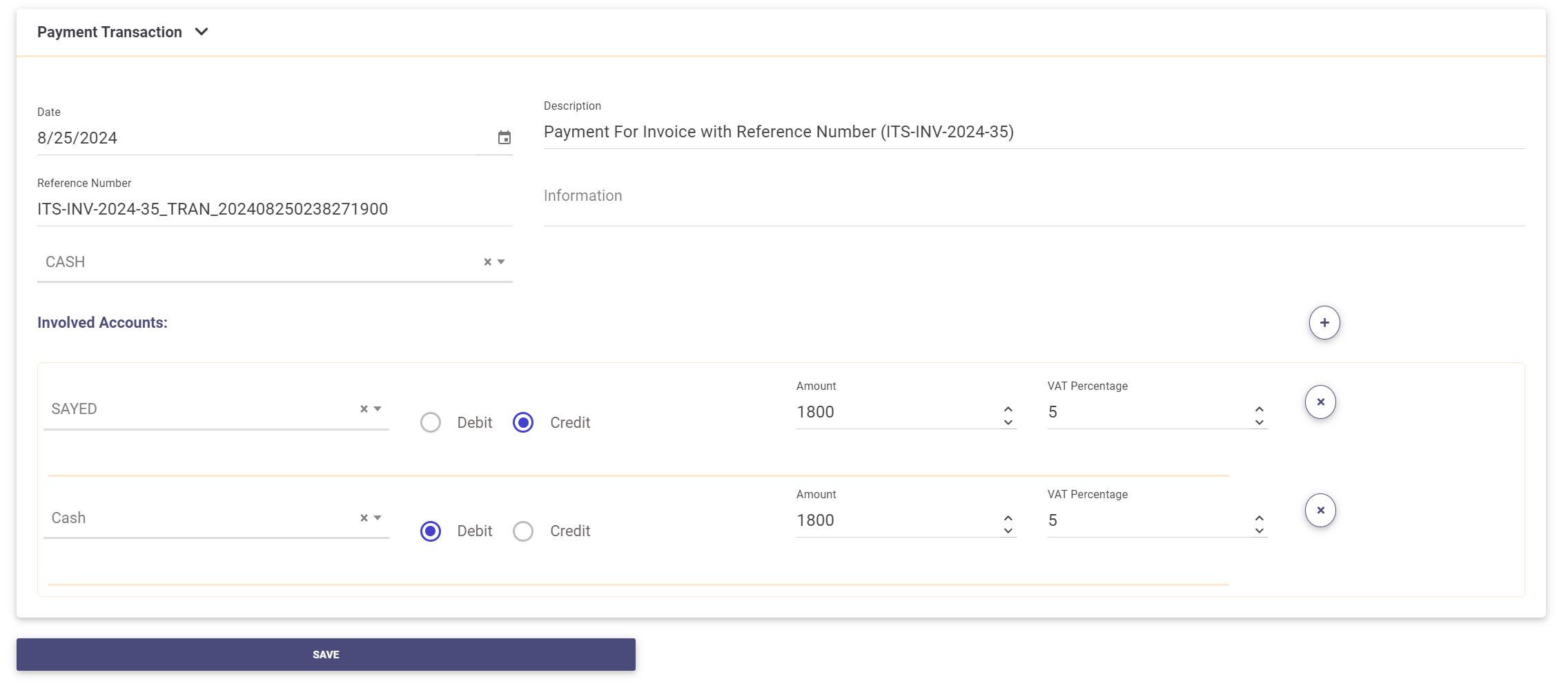This screenshot has width=1568, height=688.
Task: Increase the SAYED row amount value
Action: [1008, 408]
